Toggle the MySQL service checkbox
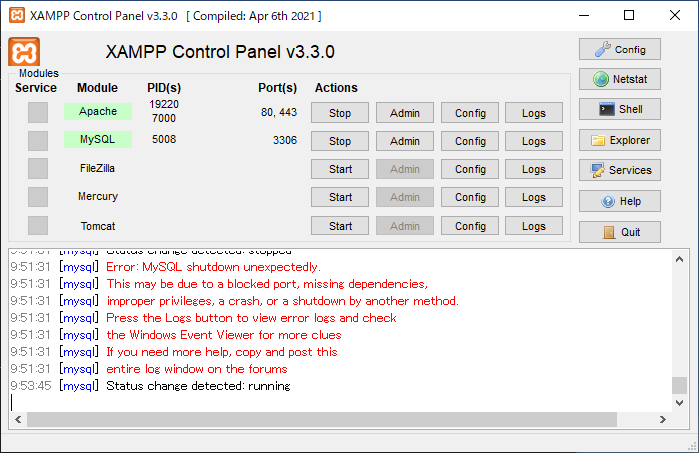Viewport: 699px width, 453px height. 38,140
